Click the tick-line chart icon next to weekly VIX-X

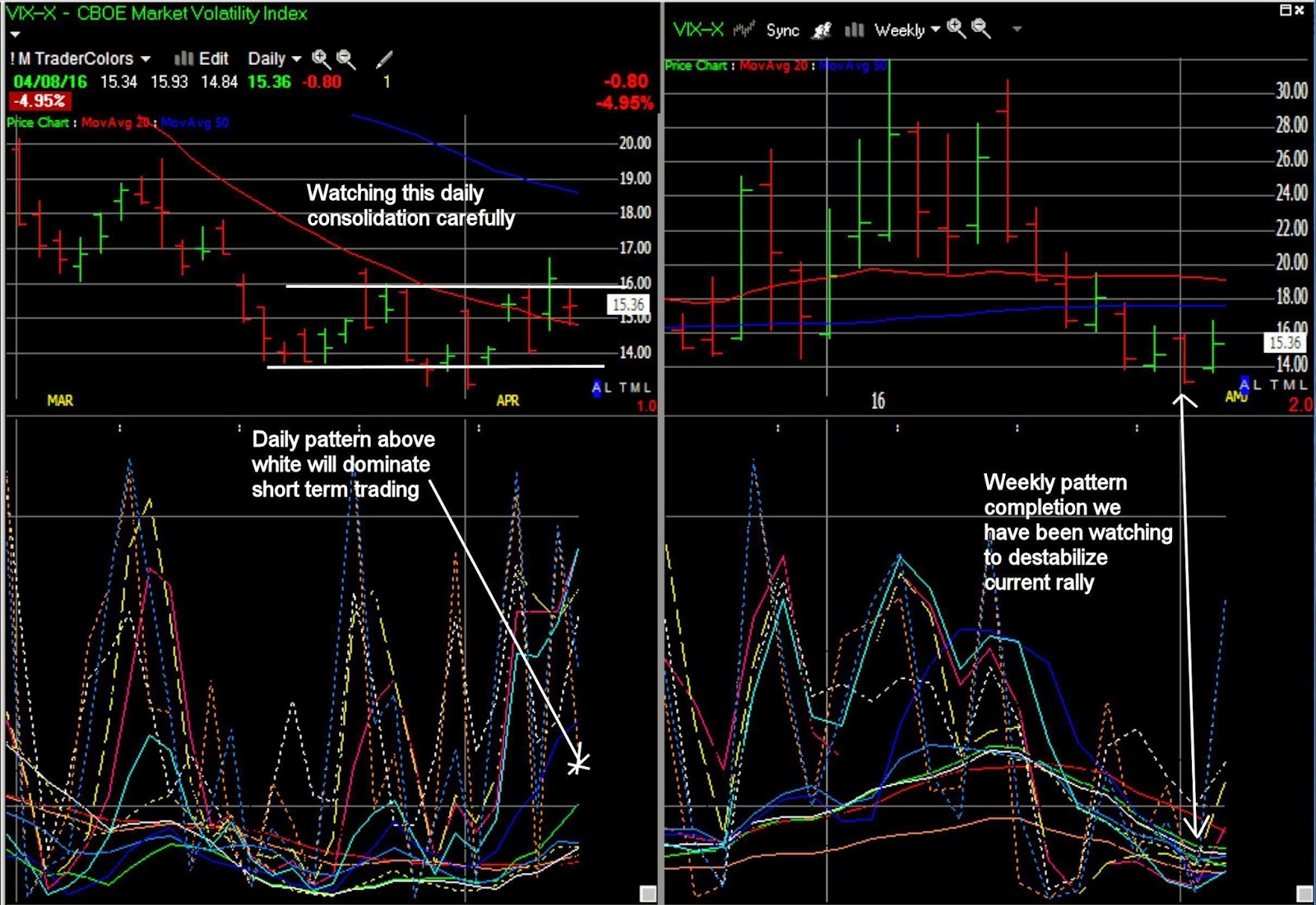tap(743, 28)
